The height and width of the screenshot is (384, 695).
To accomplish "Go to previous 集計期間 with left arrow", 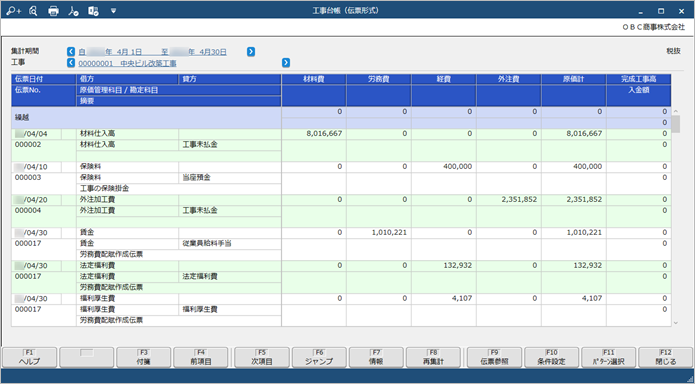I will (x=71, y=52).
